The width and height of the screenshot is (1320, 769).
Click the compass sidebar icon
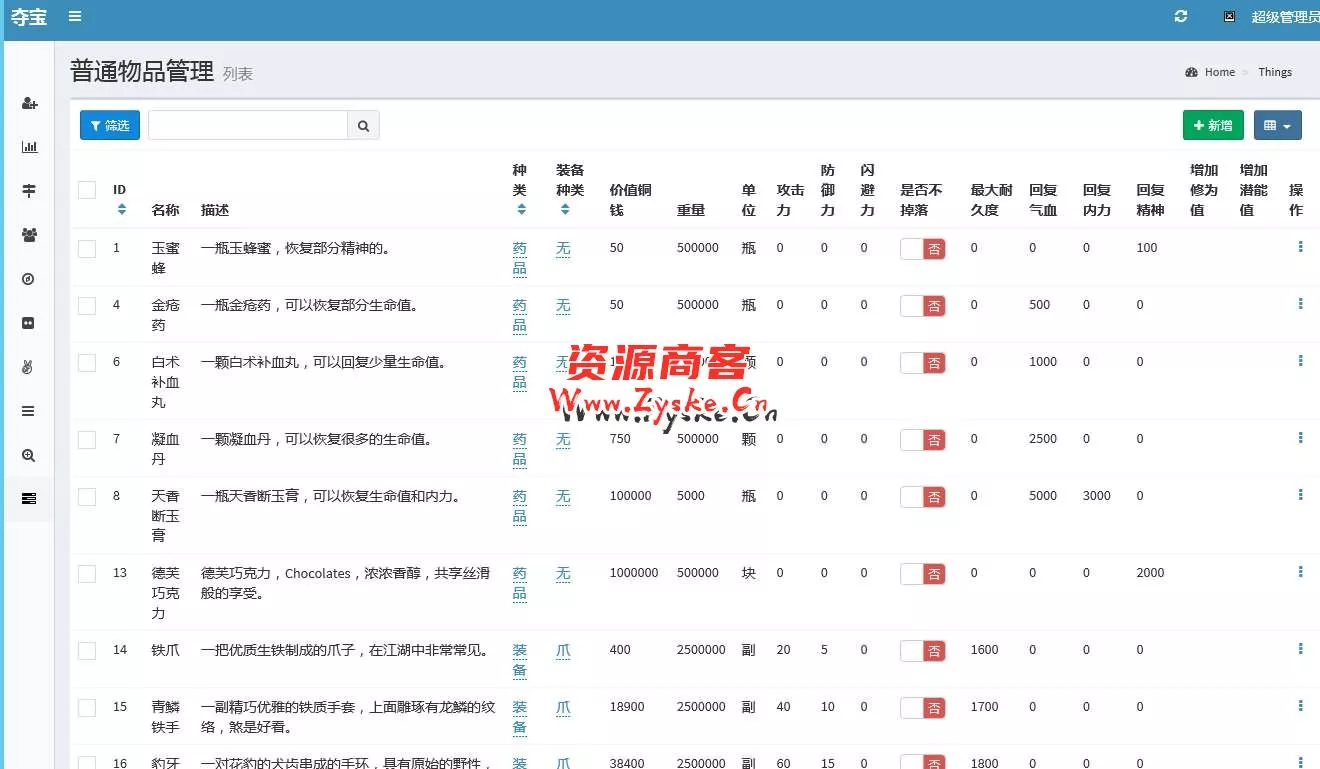click(29, 279)
